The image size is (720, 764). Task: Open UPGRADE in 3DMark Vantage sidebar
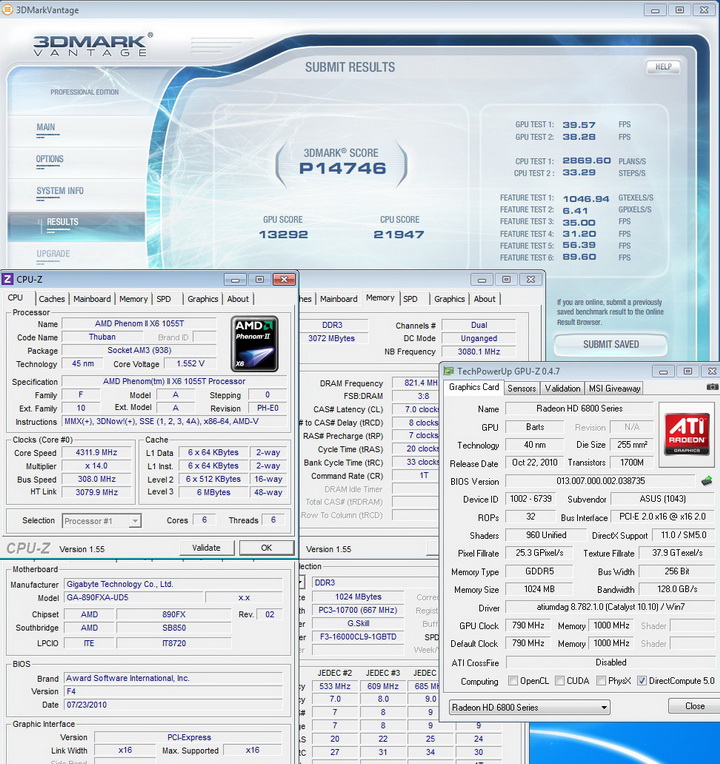point(53,253)
